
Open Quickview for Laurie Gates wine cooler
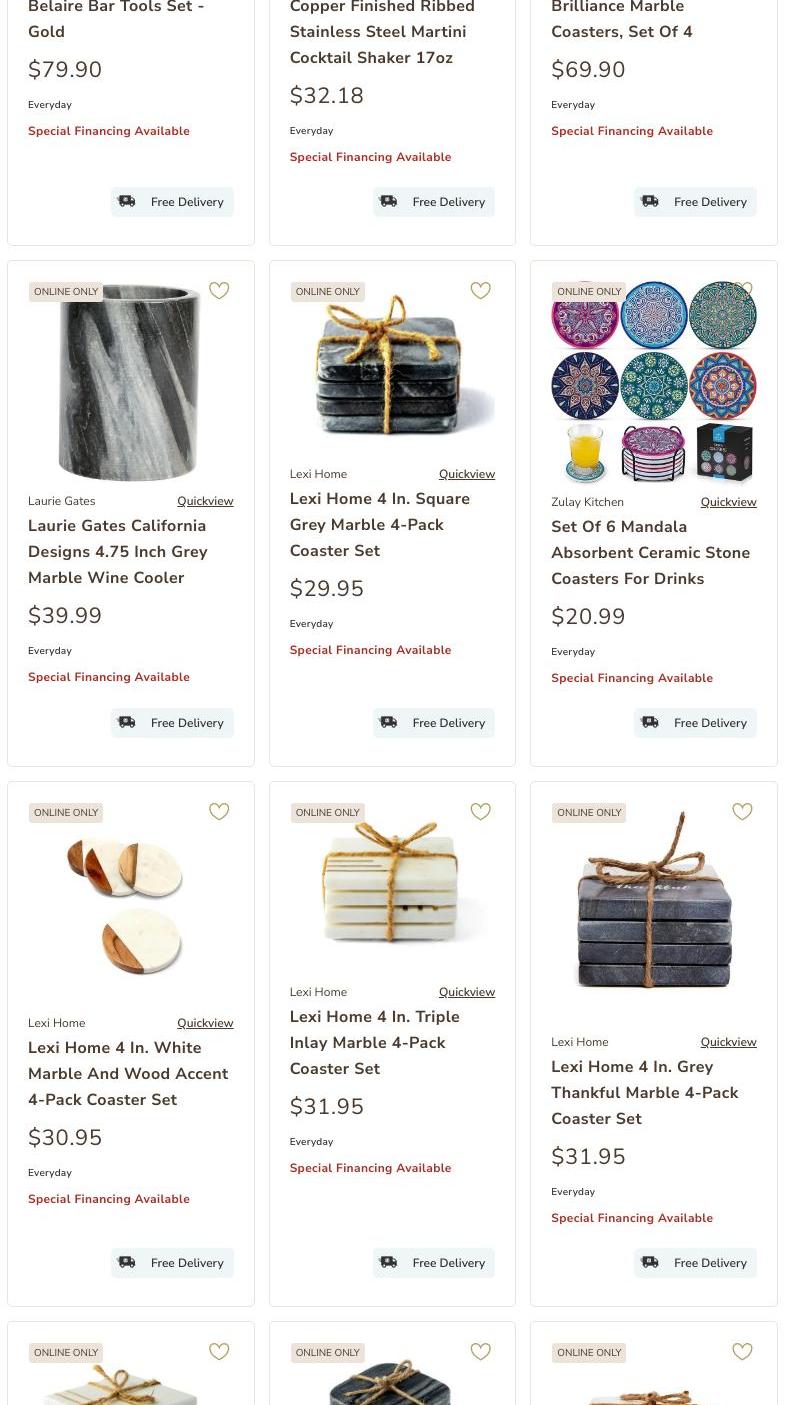[x=205, y=501]
